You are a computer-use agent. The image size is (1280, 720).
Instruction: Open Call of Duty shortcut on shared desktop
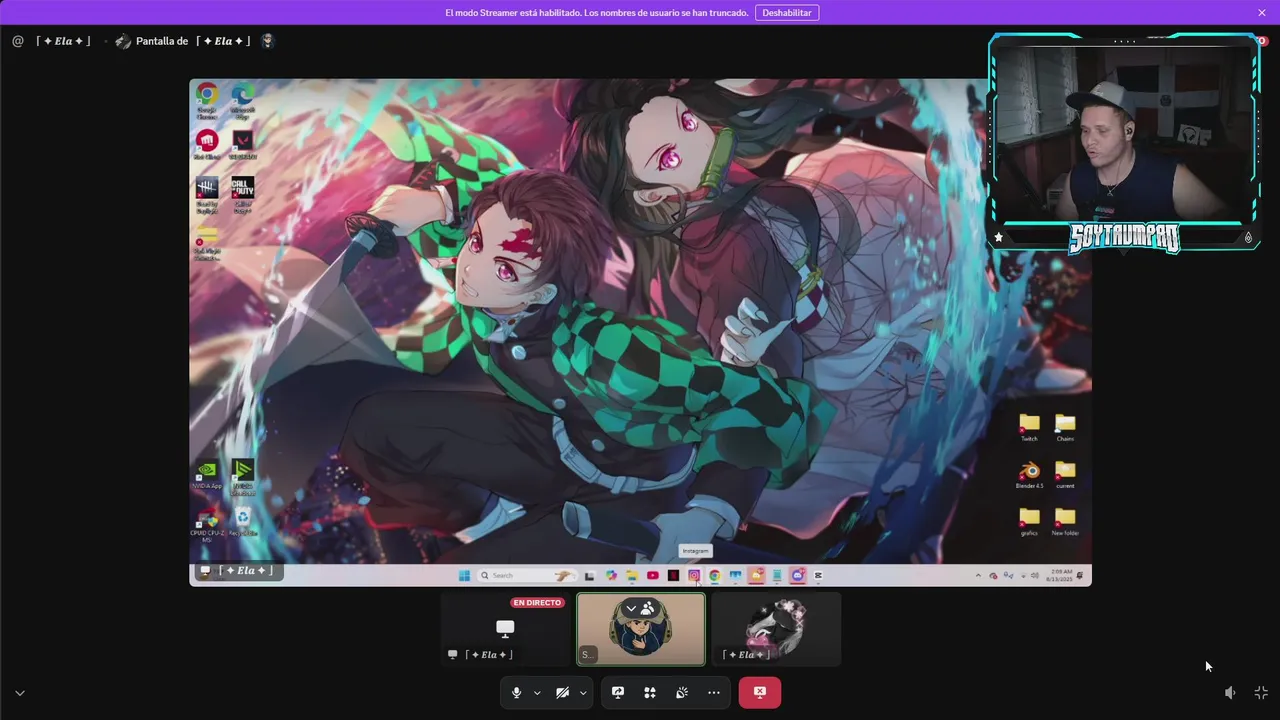242,195
